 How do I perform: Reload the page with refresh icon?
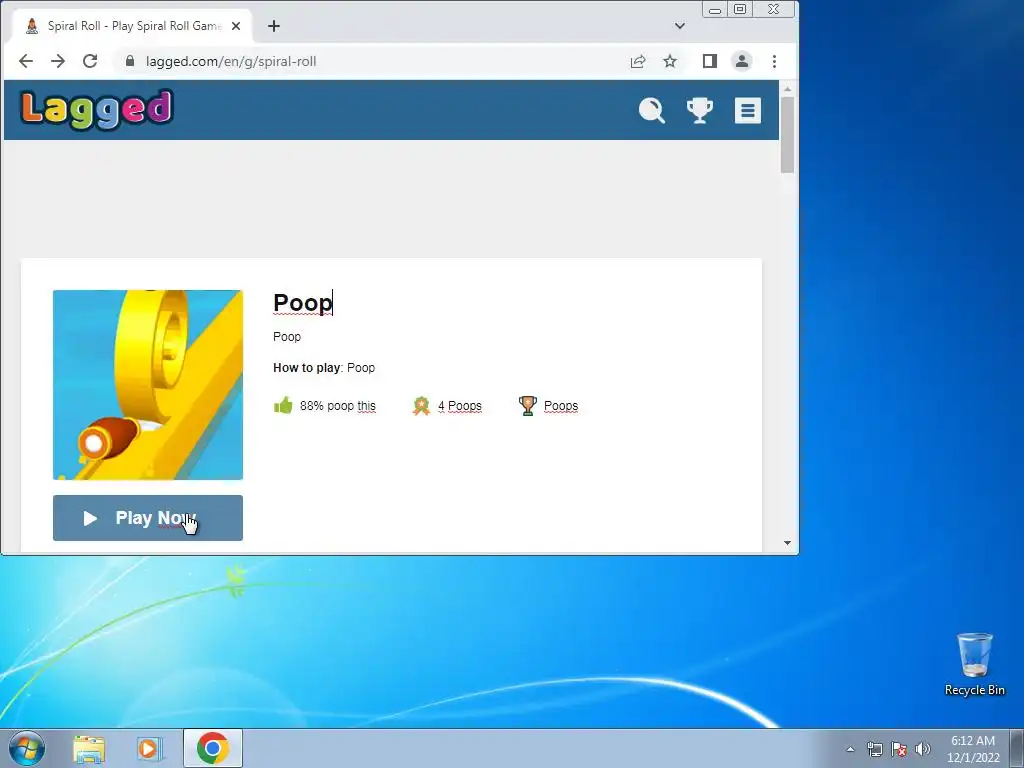[90, 61]
